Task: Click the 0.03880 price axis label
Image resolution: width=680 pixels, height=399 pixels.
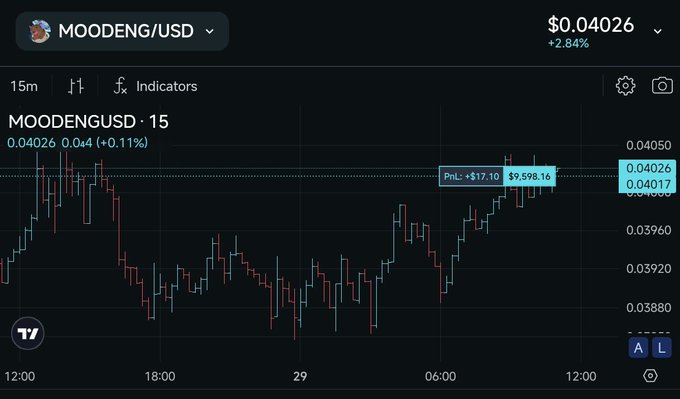Action: (x=648, y=308)
